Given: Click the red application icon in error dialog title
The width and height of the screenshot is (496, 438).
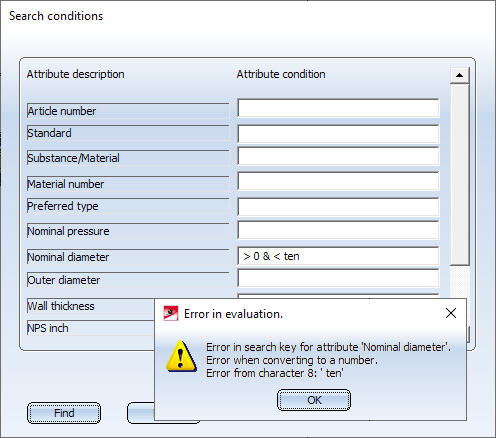Looking at the screenshot, I should coord(171,313).
